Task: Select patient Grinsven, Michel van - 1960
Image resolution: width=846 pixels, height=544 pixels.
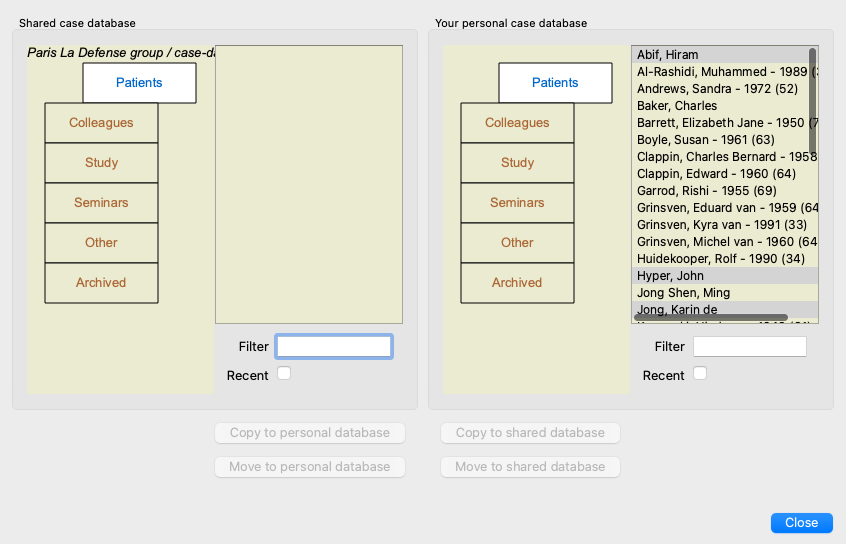Action: click(725, 242)
